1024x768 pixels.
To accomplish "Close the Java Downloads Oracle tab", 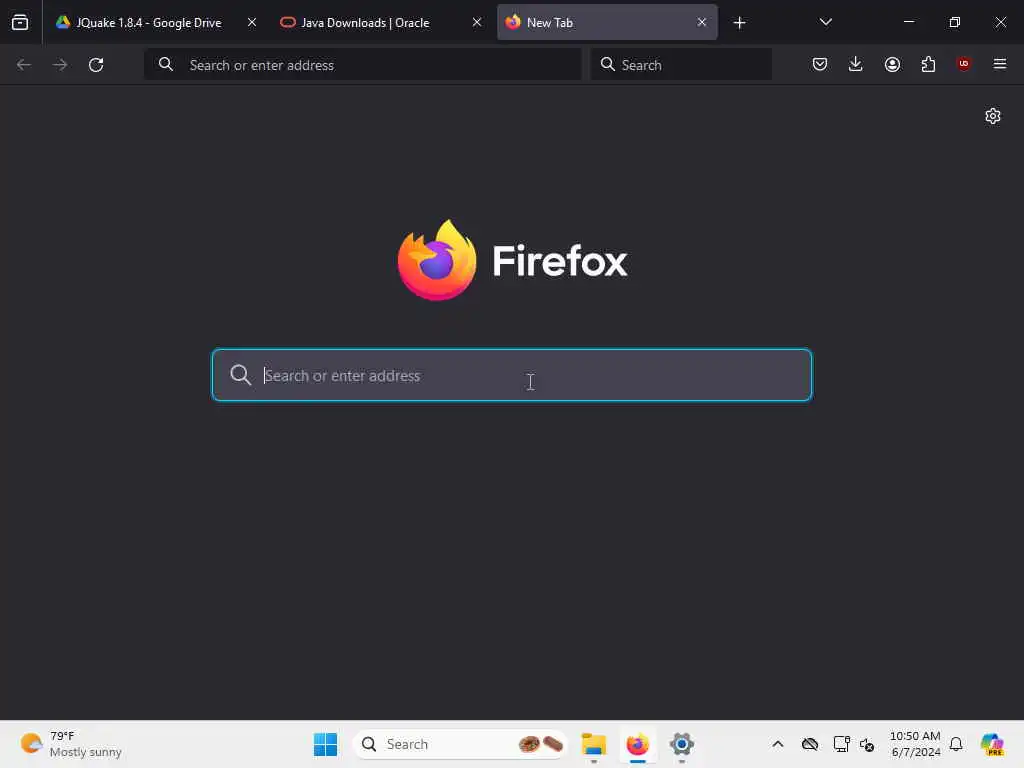I will tap(477, 22).
